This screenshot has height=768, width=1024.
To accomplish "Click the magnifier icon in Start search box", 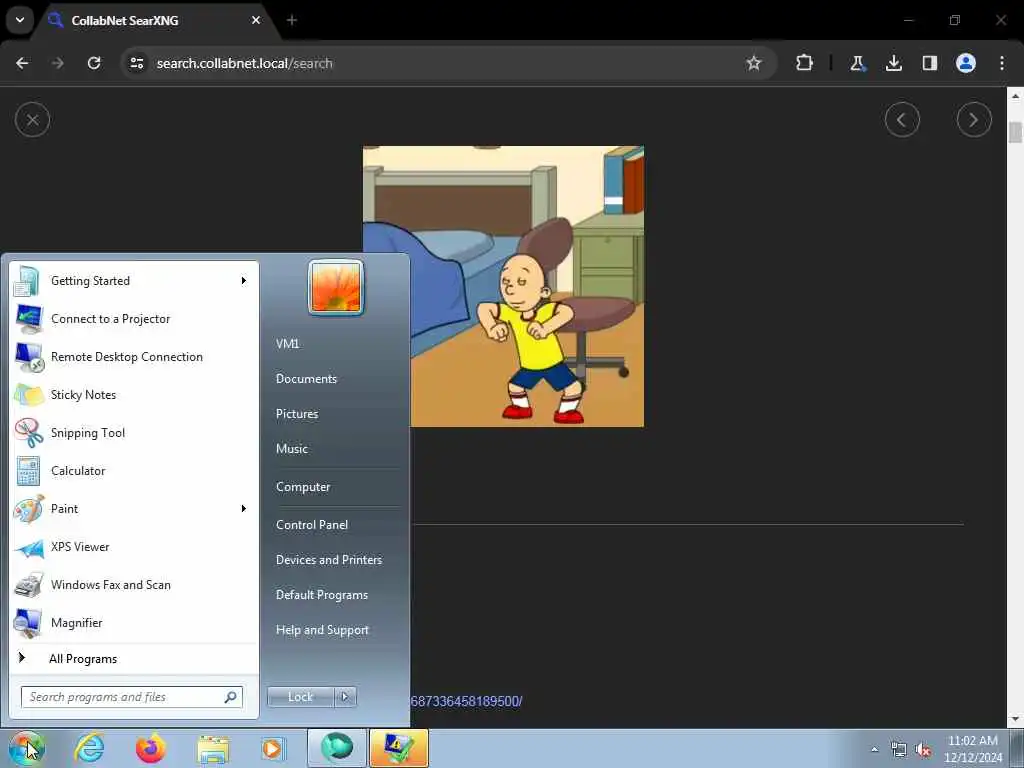I will [x=230, y=697].
